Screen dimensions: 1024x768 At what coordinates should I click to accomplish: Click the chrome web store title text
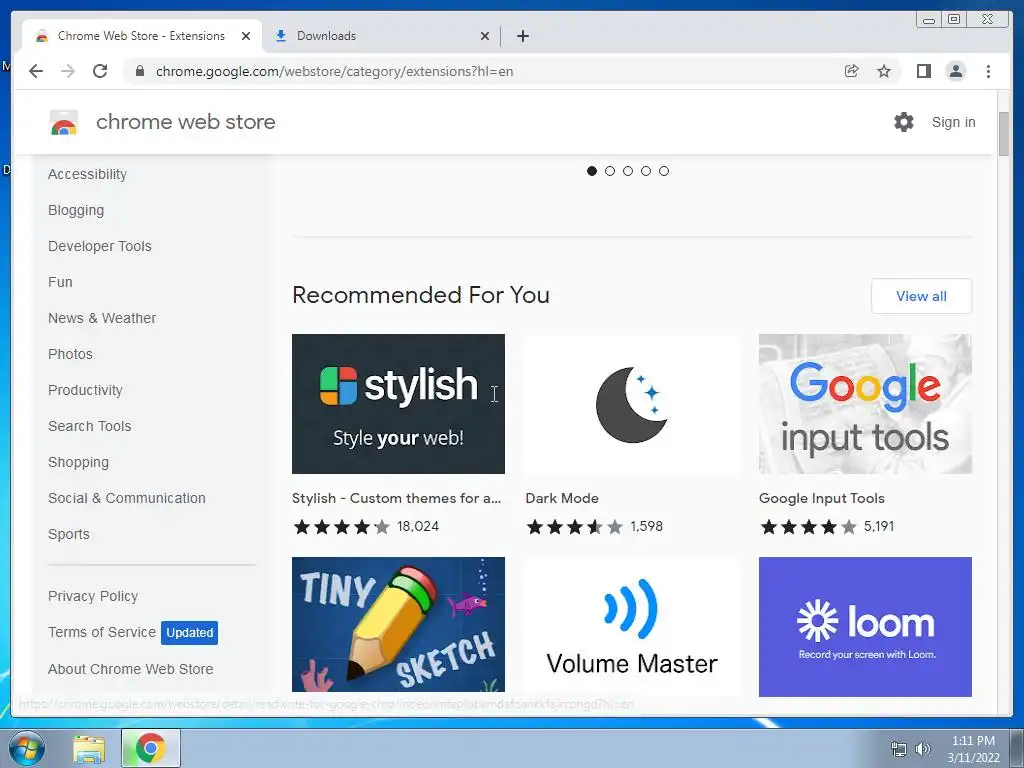pos(185,122)
